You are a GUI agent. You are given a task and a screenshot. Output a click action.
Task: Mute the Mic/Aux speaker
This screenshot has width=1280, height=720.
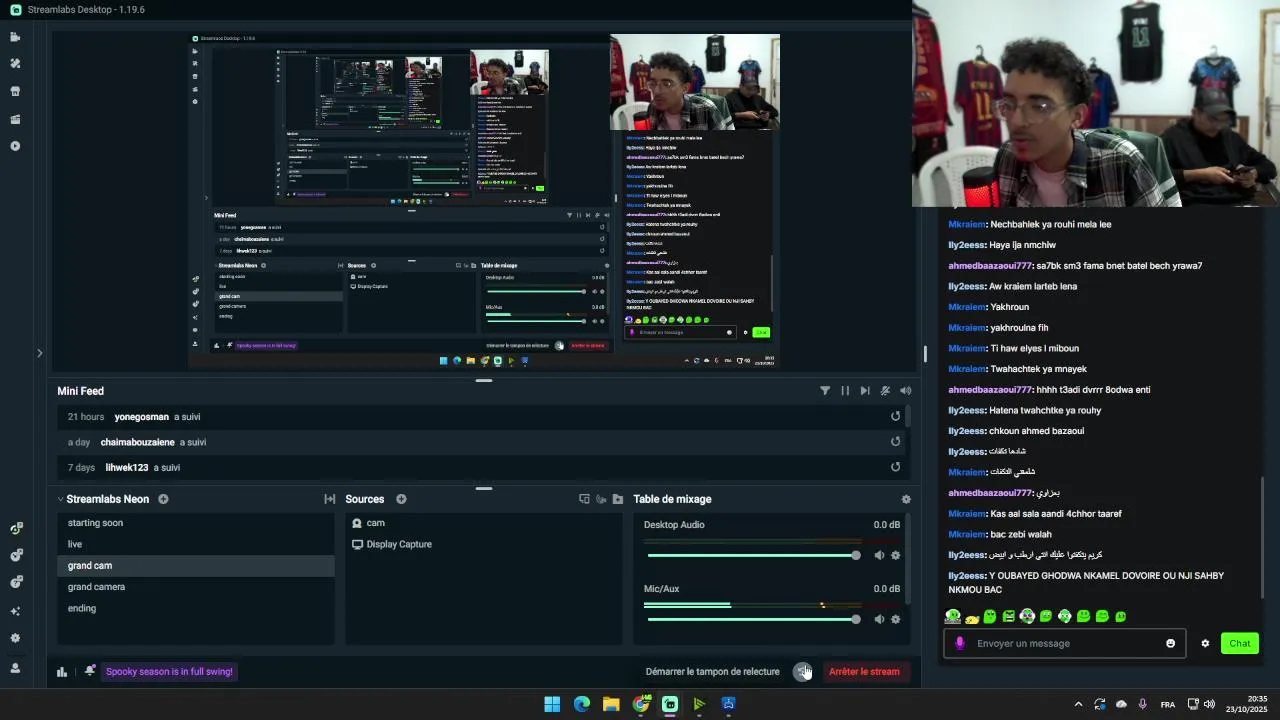pos(879,619)
